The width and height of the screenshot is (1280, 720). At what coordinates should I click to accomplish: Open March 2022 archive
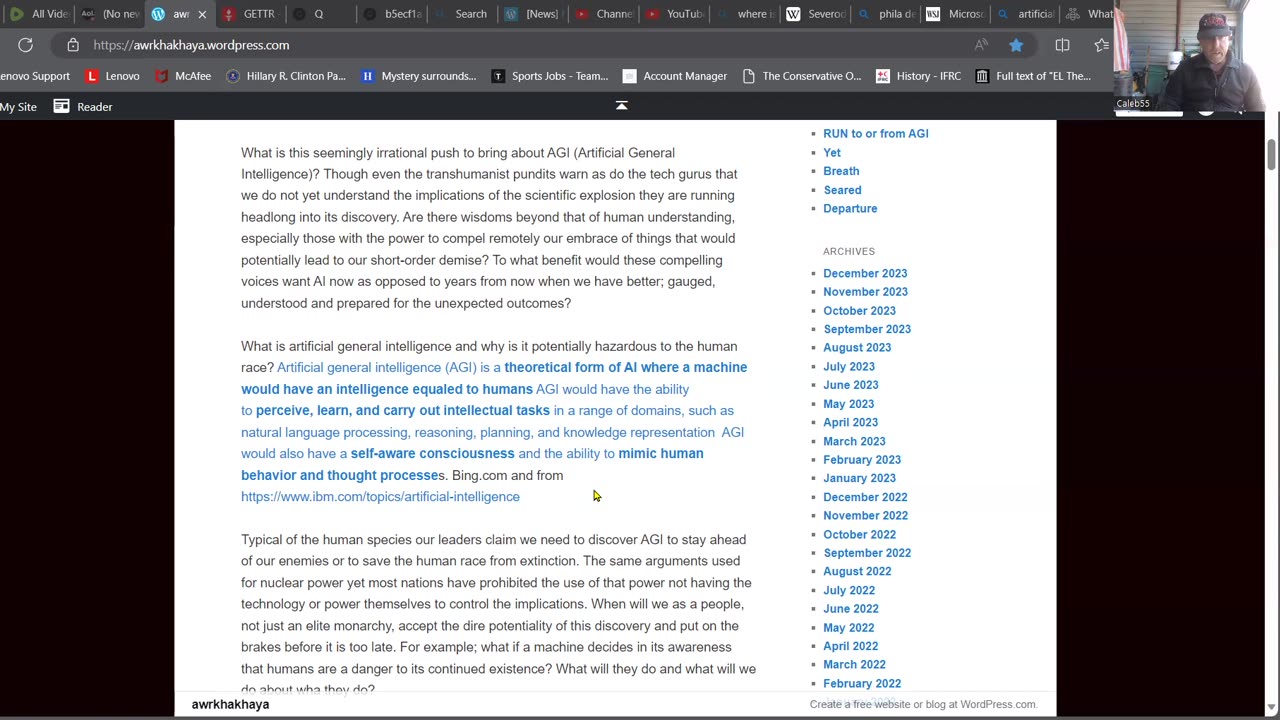[x=854, y=664]
